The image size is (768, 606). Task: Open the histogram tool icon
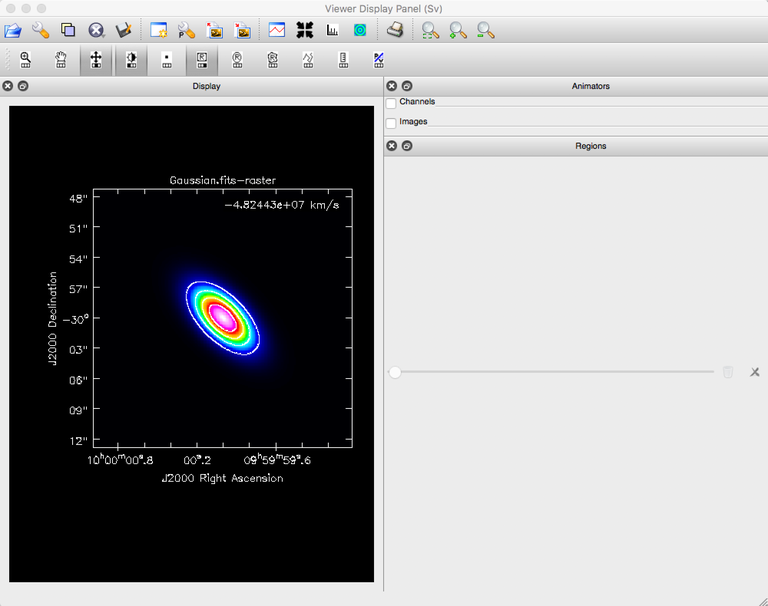(332, 30)
